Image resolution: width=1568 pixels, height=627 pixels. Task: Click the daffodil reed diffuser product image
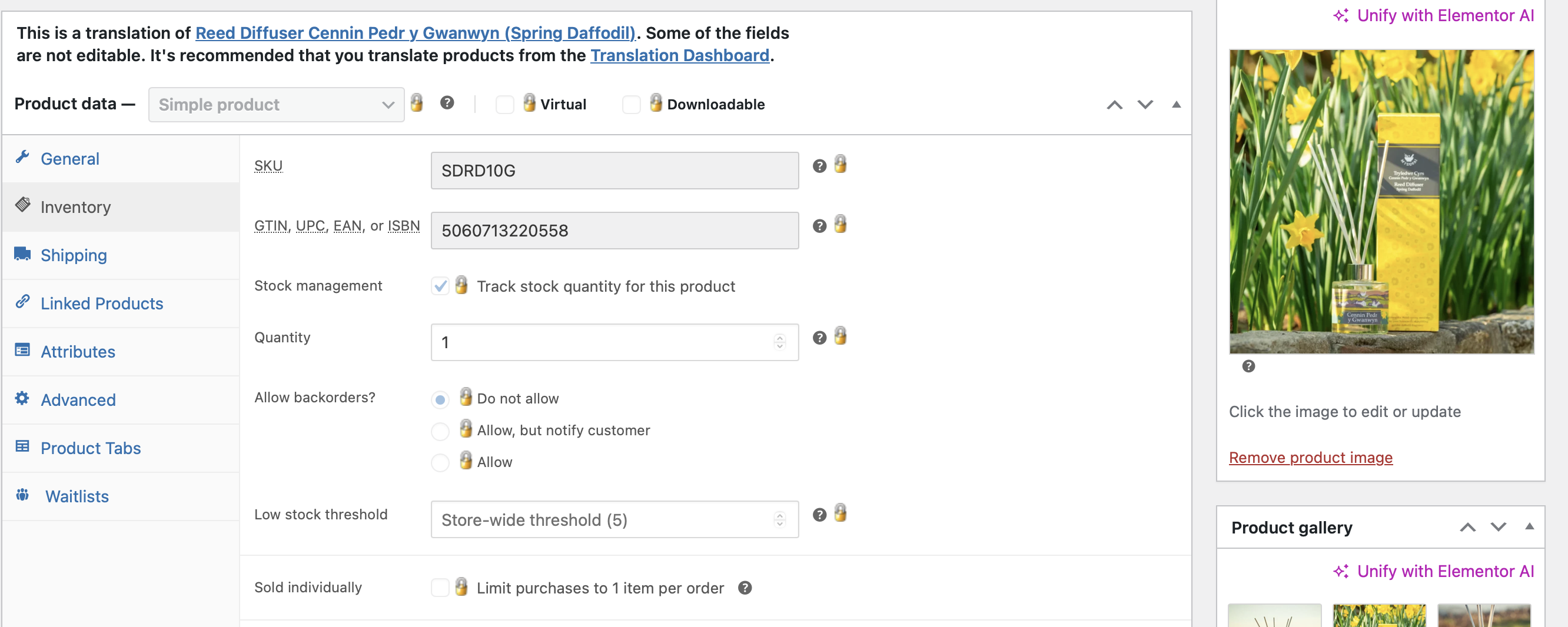tap(1381, 201)
